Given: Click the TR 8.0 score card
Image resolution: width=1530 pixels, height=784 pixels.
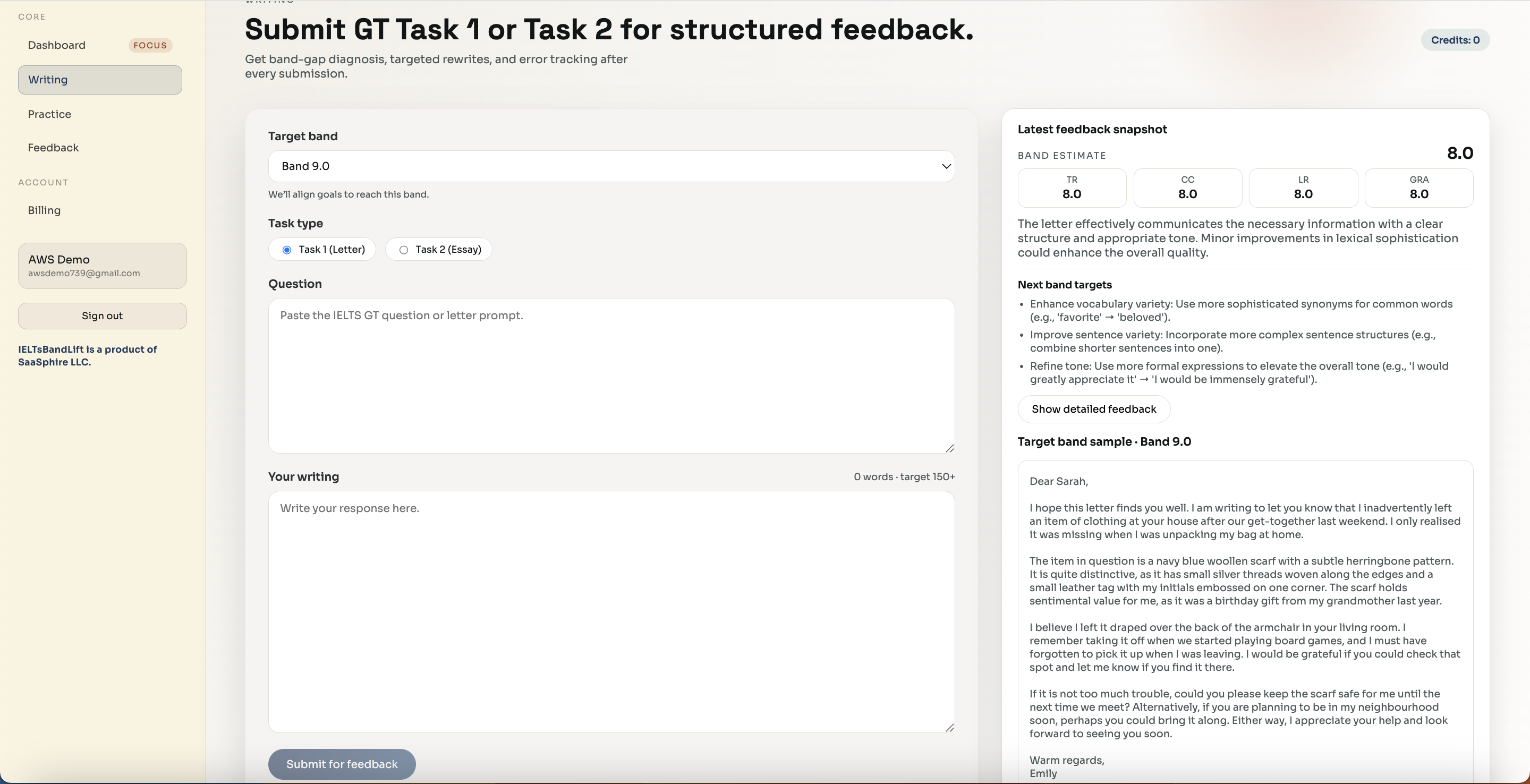Looking at the screenshot, I should coord(1072,188).
